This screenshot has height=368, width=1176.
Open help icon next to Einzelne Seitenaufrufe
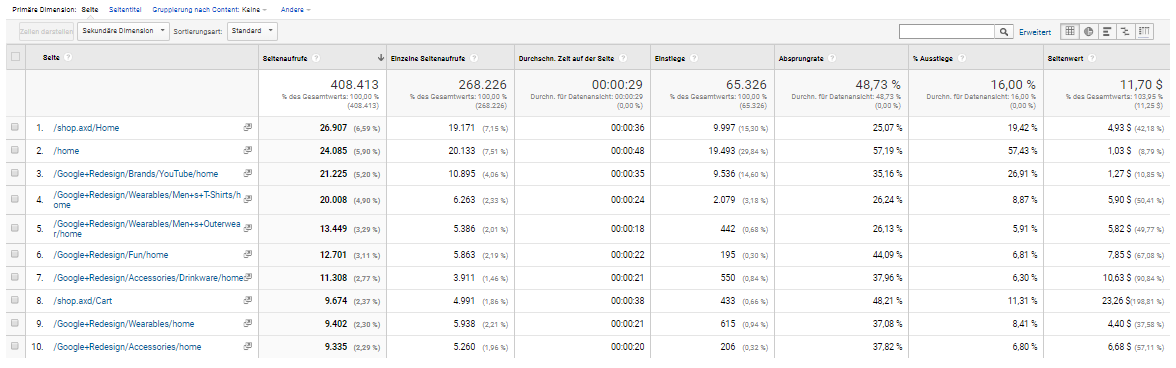tap(474, 58)
